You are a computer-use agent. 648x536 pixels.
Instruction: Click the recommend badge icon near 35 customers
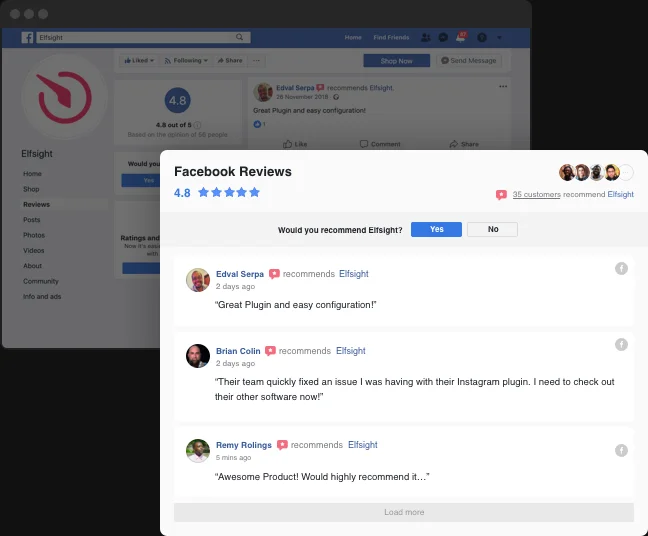click(501, 195)
